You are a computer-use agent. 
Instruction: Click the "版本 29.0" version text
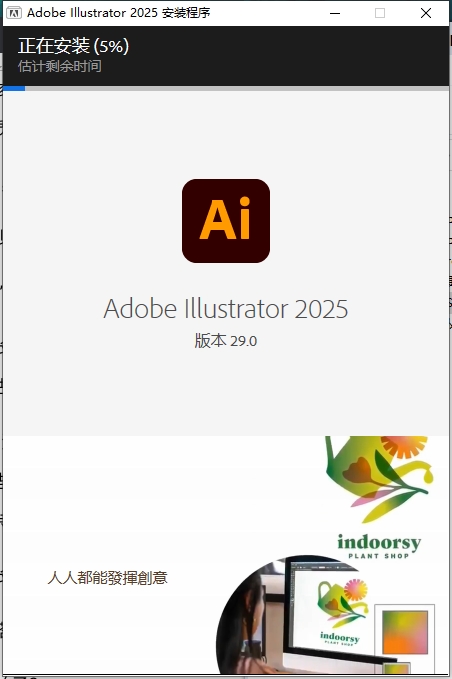226,341
